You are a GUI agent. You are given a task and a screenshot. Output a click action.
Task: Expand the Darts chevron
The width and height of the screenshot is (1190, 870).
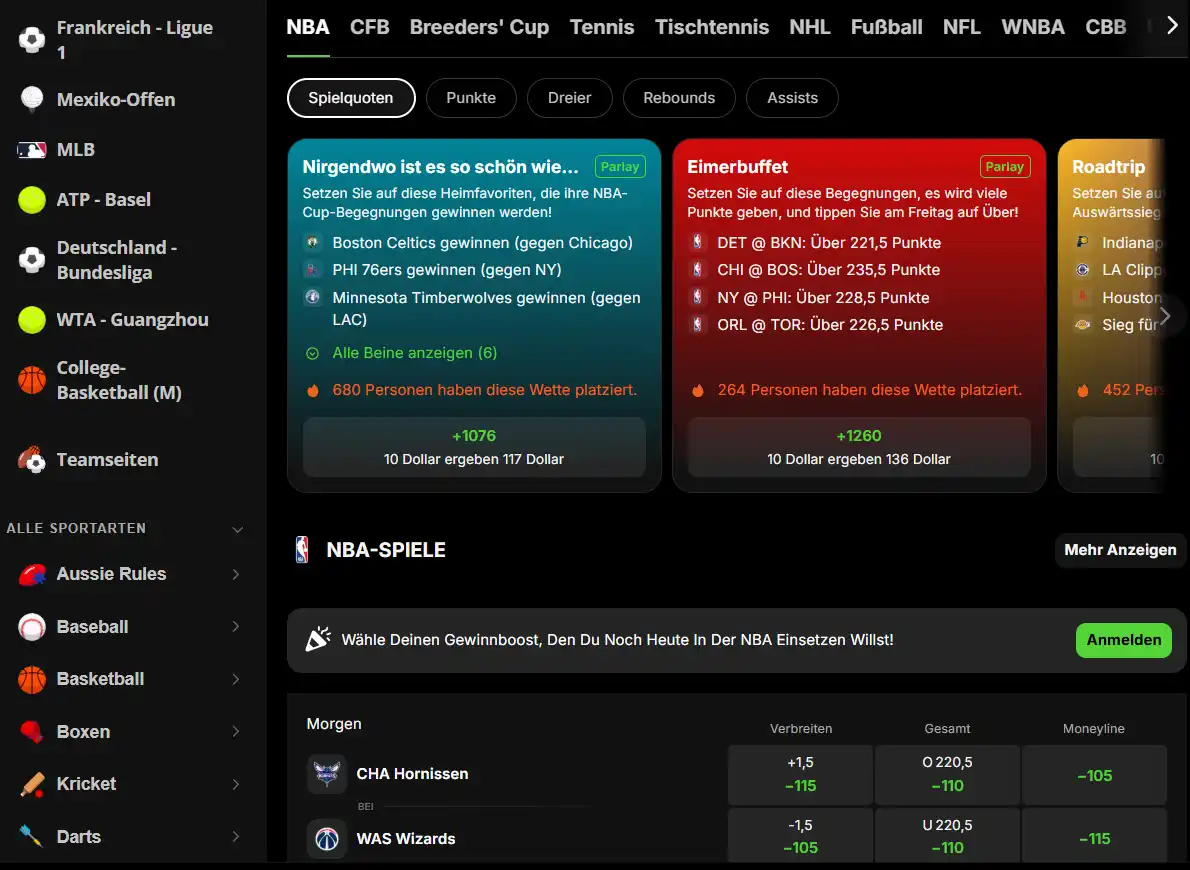pyautogui.click(x=236, y=836)
